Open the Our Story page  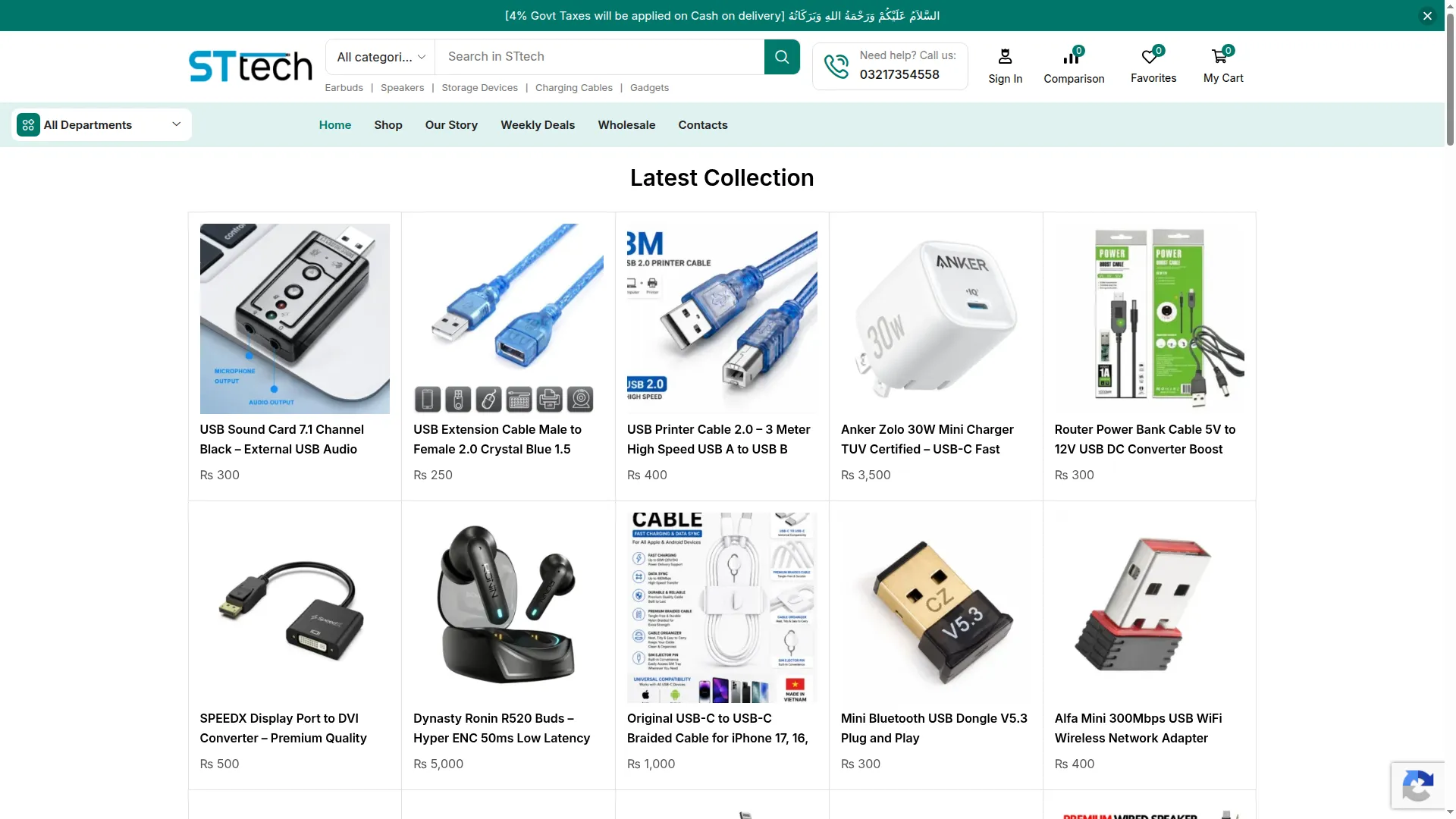point(451,125)
